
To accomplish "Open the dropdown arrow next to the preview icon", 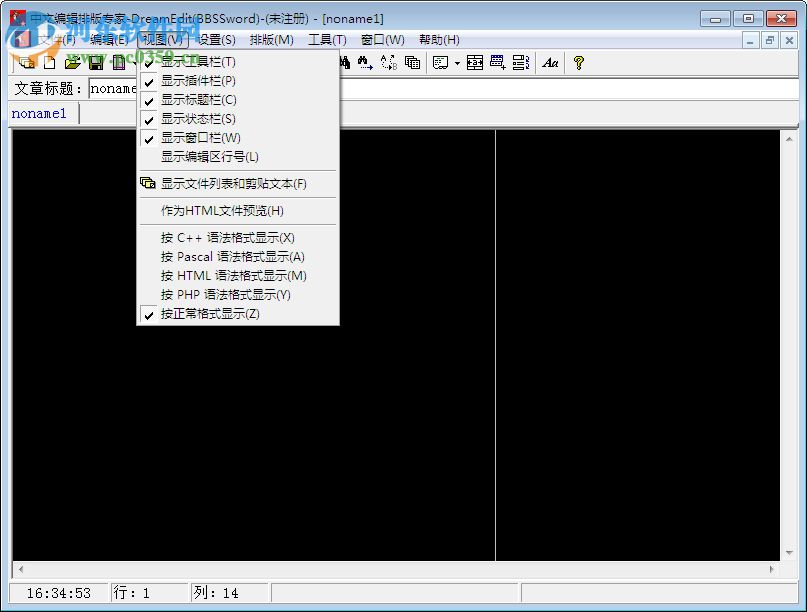I will (x=457, y=62).
